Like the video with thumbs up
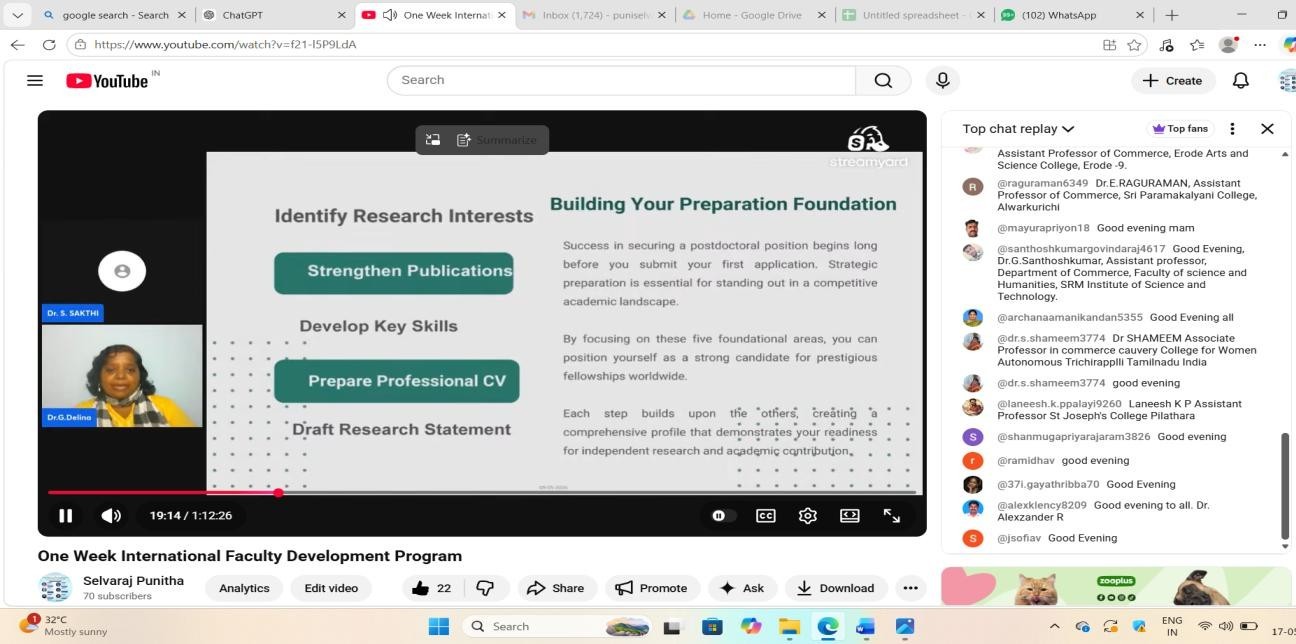Screen dimensions: 1296x644 (431, 588)
